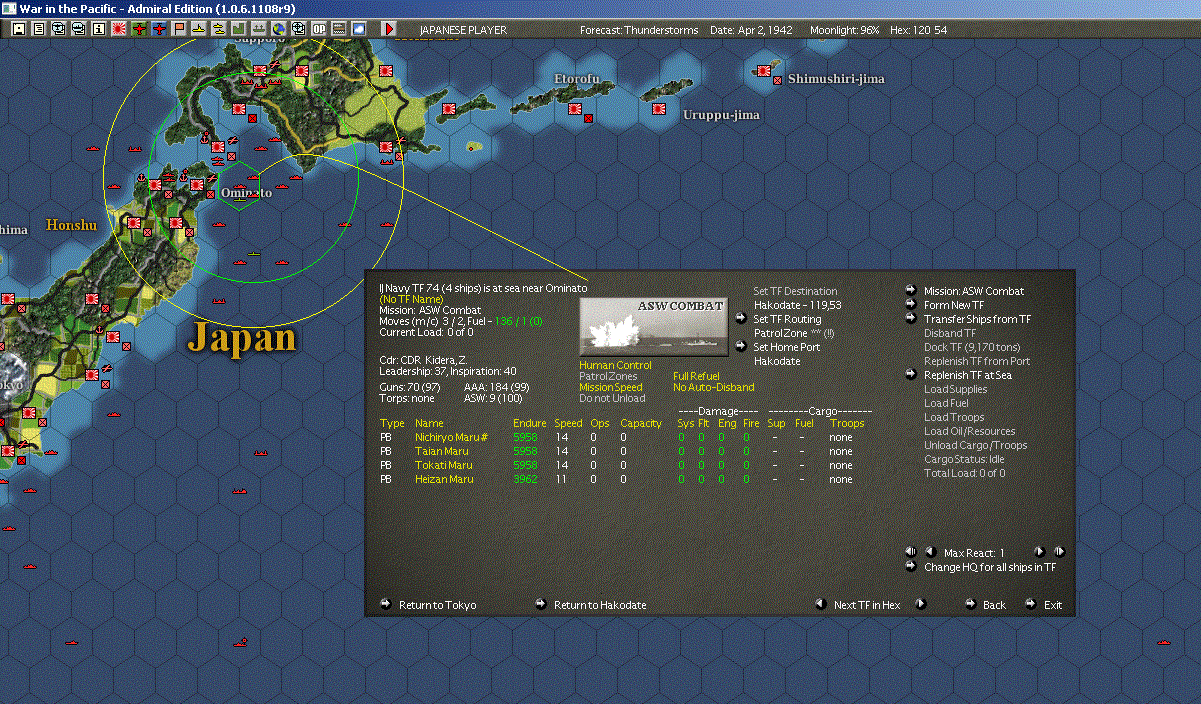Click arrow beside Set TF Routing
The image size is (1201, 704).
[x=741, y=319]
